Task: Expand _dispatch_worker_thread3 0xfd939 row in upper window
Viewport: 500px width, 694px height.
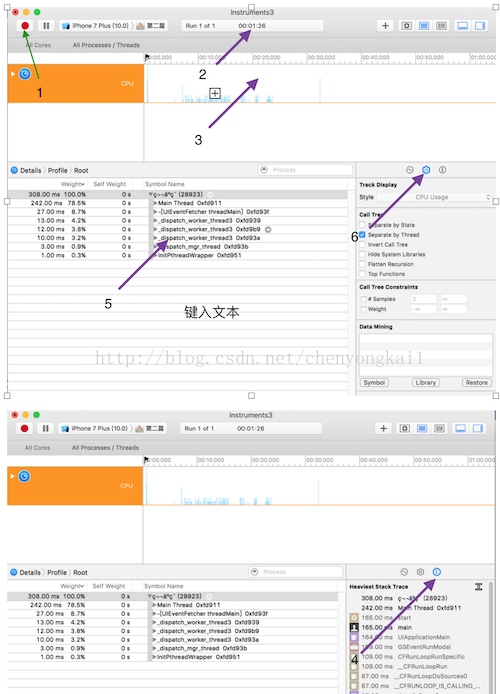Action: click(x=155, y=220)
